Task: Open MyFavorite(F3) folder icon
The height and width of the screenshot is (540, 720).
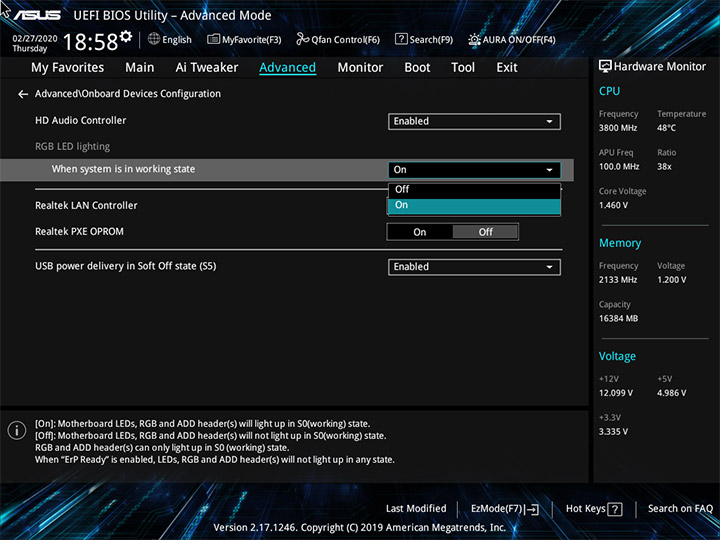Action: pyautogui.click(x=213, y=39)
